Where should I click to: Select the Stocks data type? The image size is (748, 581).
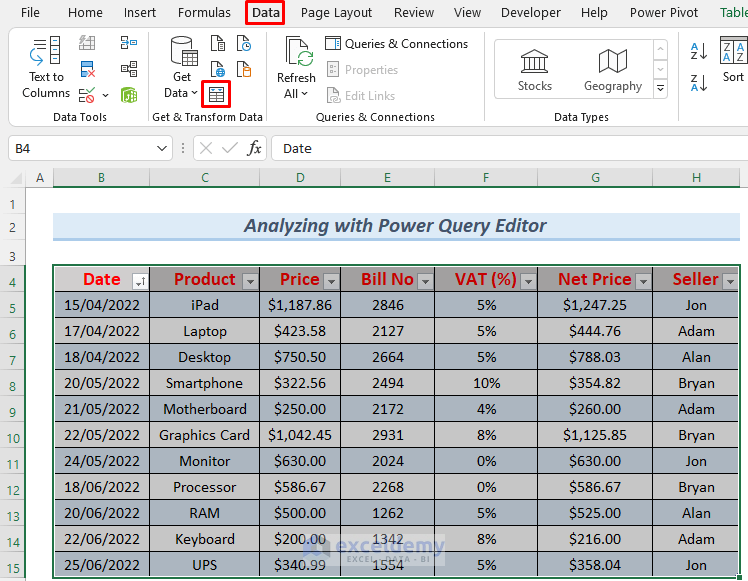point(534,69)
